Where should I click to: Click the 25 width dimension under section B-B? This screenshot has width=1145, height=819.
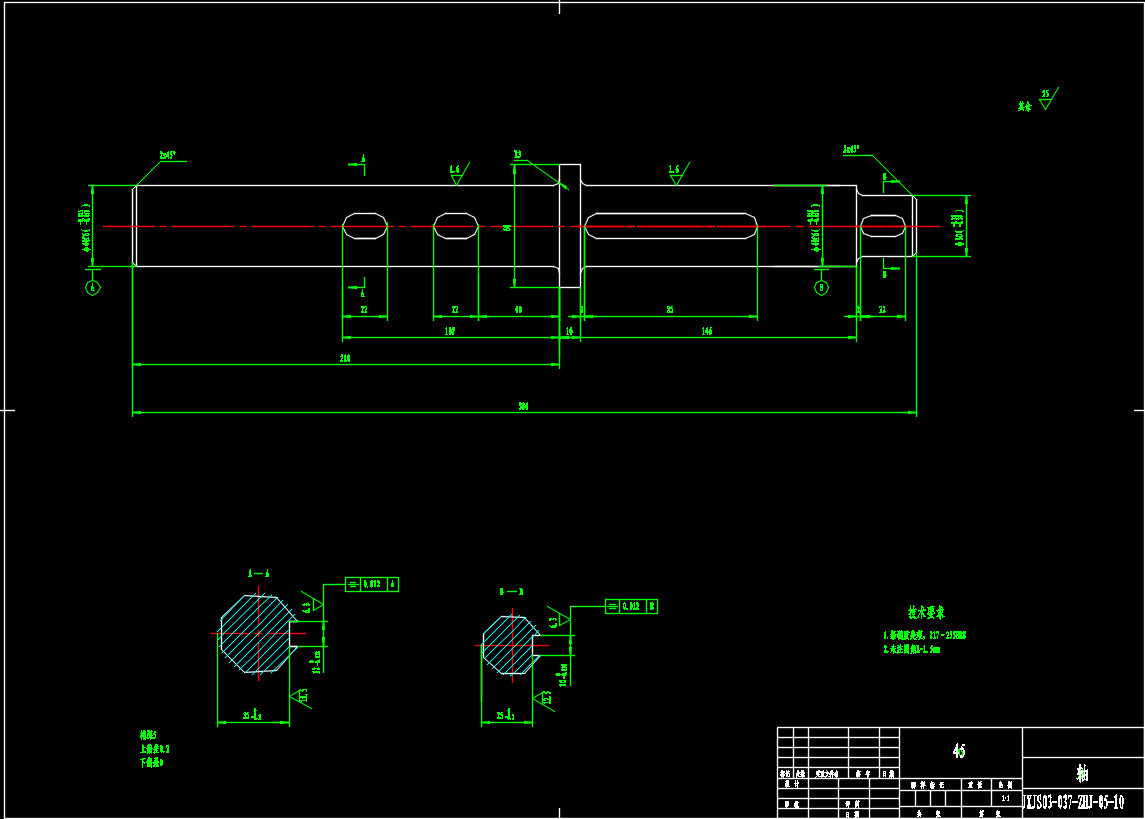[x=505, y=715]
